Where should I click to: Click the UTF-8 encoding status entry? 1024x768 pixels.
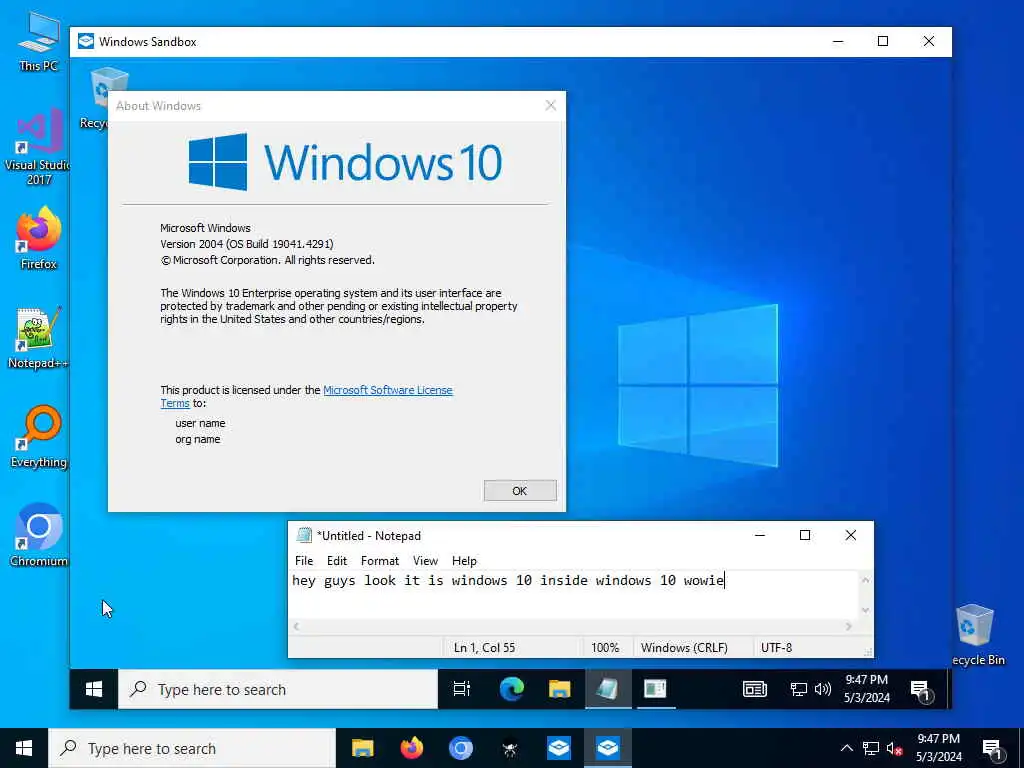click(776, 647)
